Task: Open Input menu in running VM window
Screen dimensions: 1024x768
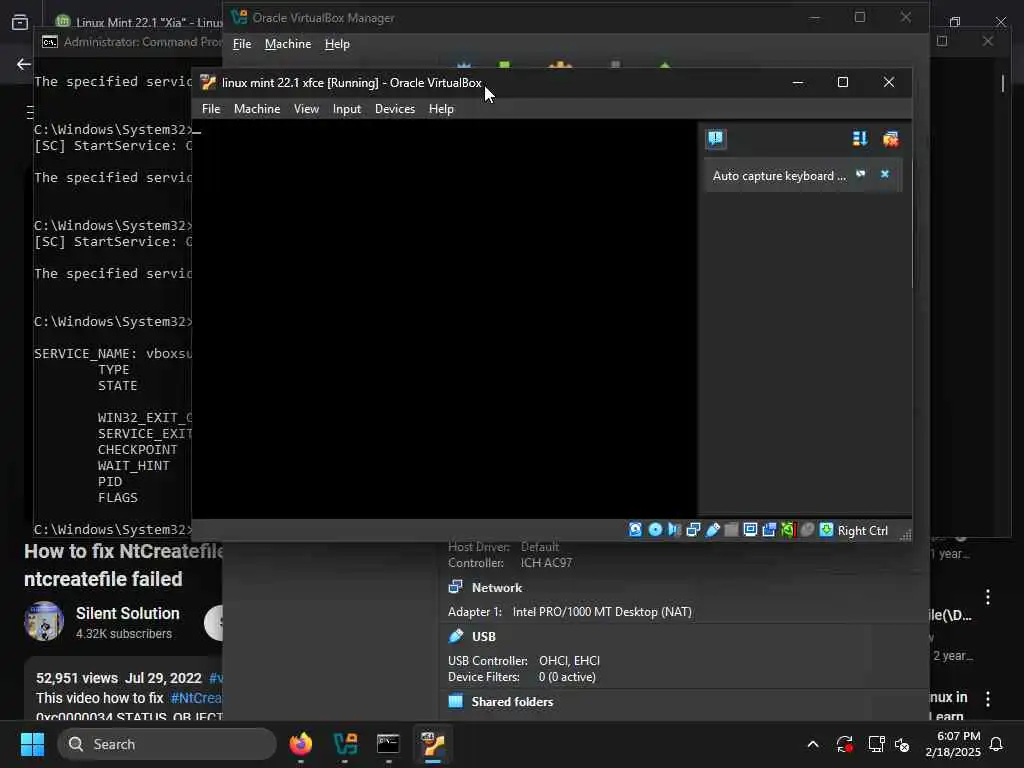Action: [x=347, y=109]
